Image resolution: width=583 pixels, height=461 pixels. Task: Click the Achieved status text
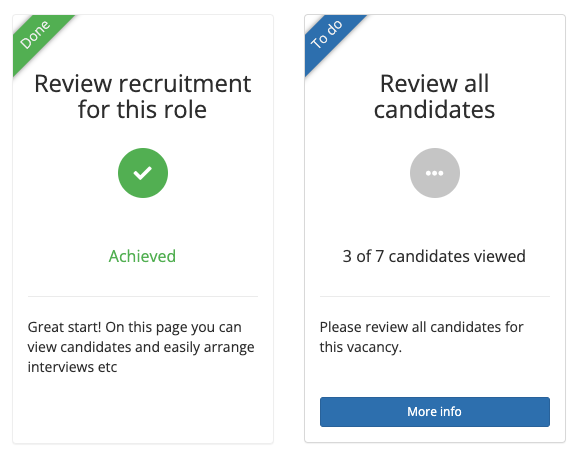click(142, 256)
